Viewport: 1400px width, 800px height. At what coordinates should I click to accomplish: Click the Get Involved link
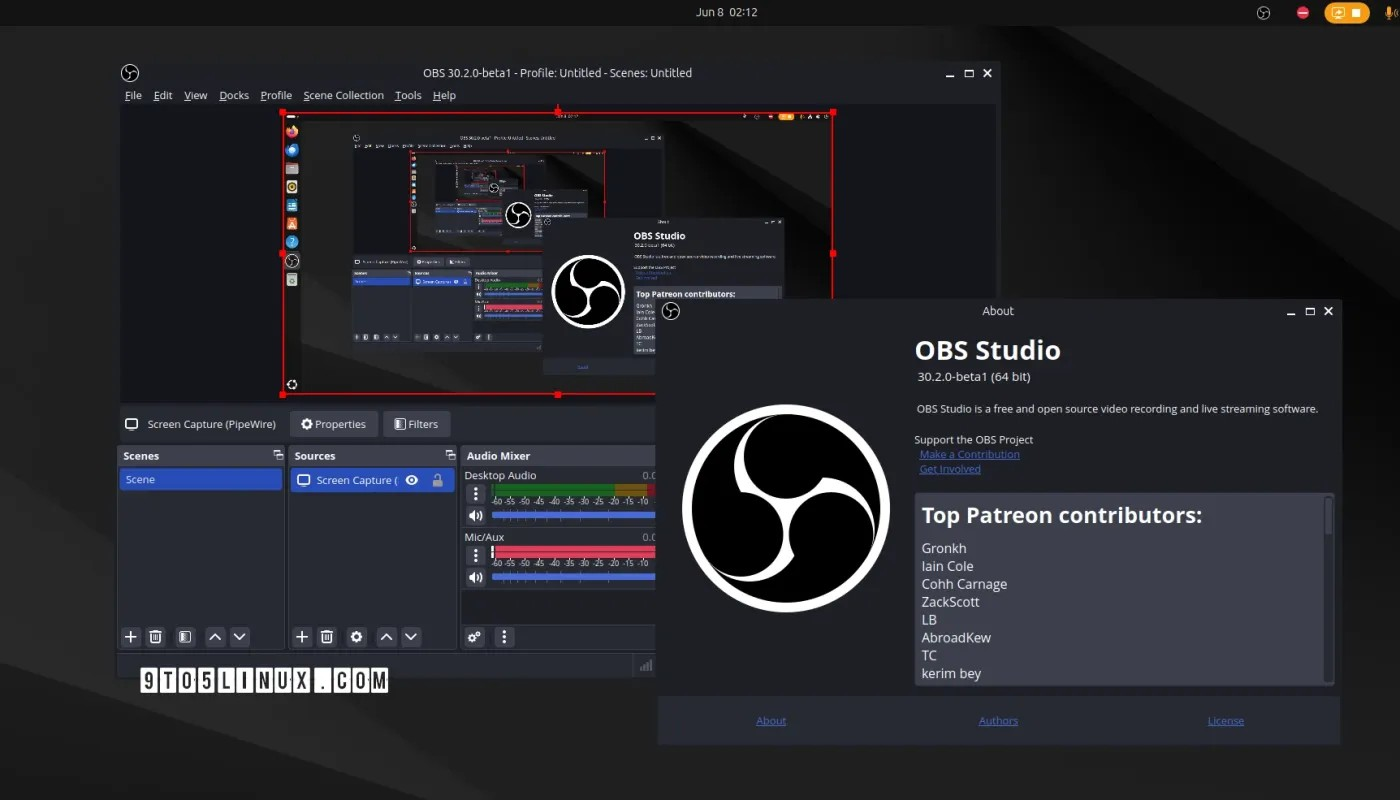(950, 469)
